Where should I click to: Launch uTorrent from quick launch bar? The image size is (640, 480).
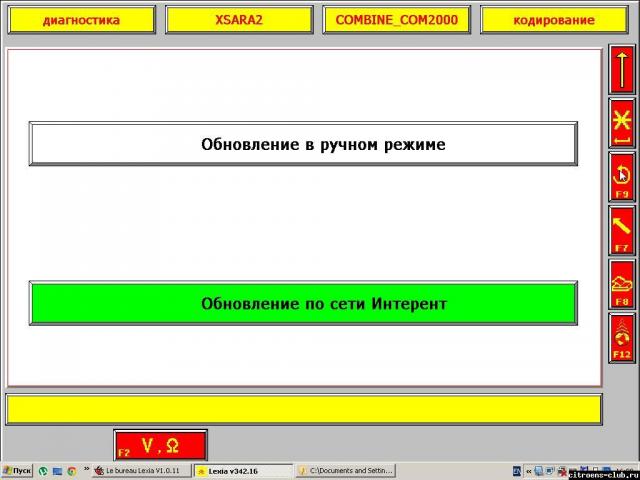(x=43, y=471)
